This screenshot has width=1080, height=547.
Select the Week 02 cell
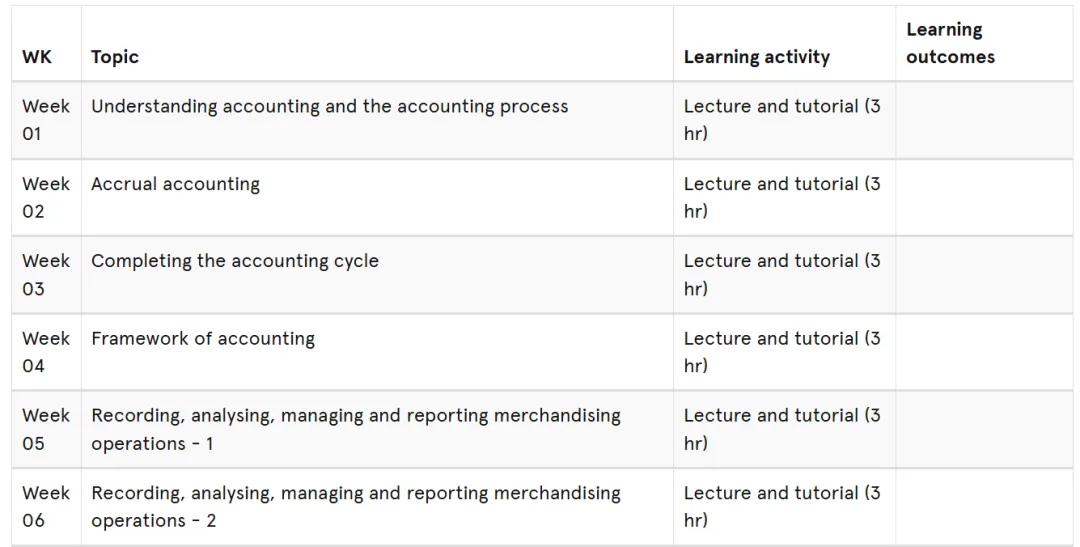click(46, 198)
